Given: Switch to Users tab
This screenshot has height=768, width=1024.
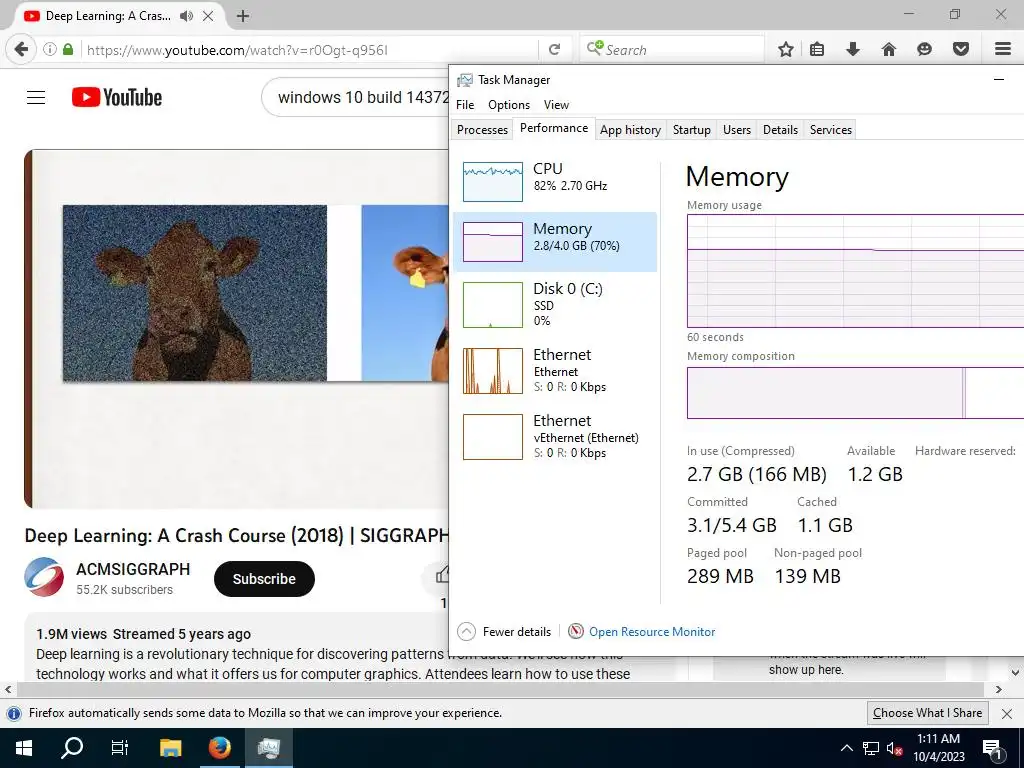Looking at the screenshot, I should pos(737,129).
